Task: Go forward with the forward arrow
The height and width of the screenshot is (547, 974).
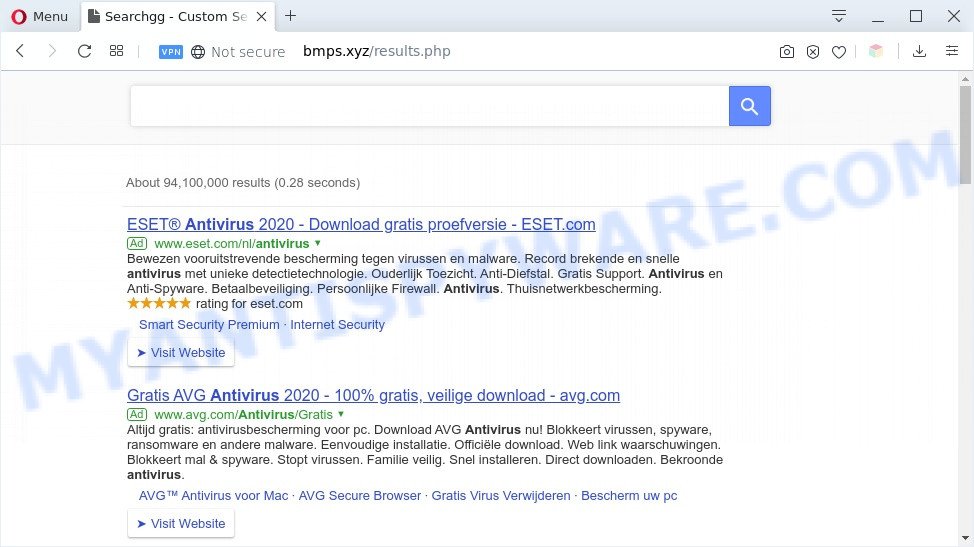Action: (x=52, y=51)
